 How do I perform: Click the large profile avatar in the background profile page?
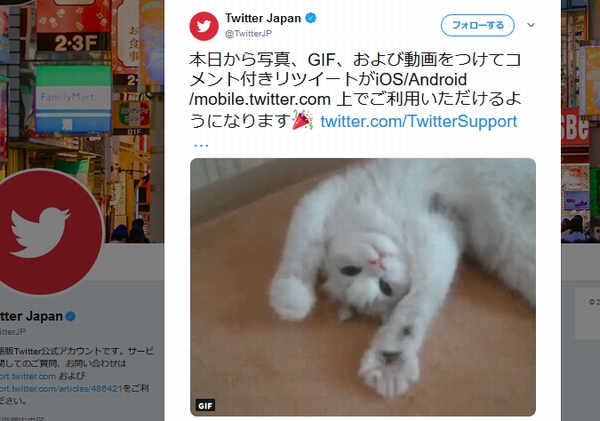coord(48,233)
